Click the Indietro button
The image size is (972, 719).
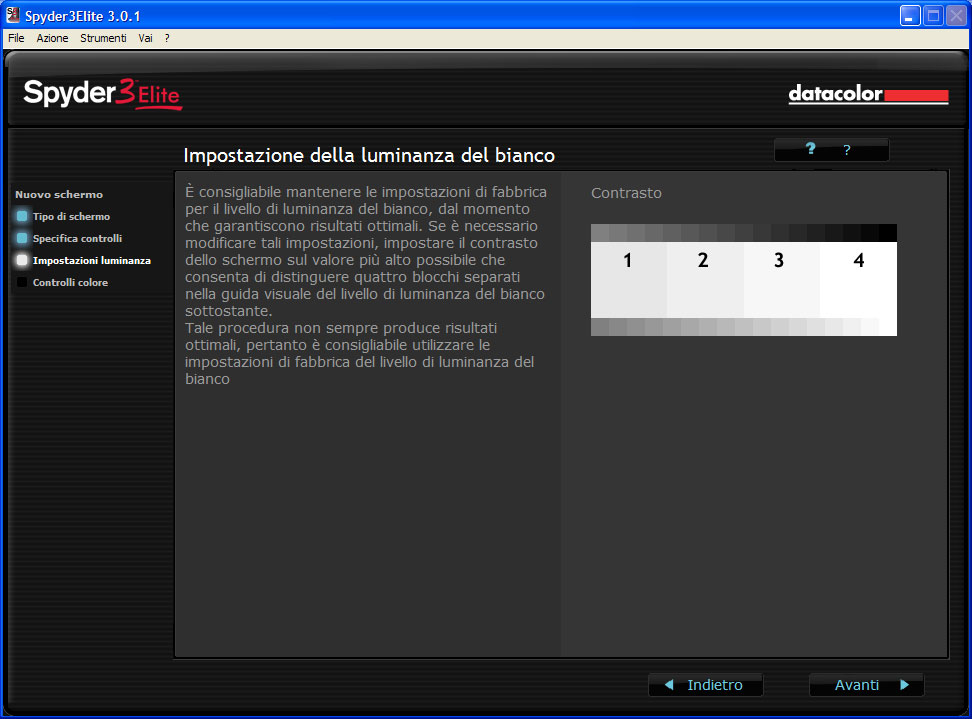coord(705,685)
